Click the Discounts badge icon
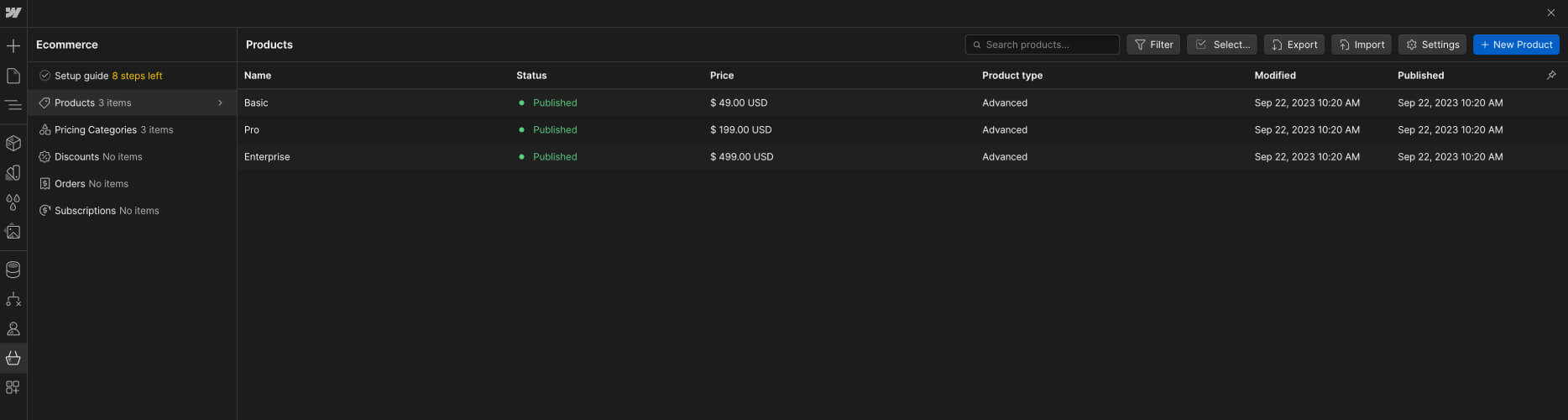Viewport: 1568px width, 420px height. point(45,156)
